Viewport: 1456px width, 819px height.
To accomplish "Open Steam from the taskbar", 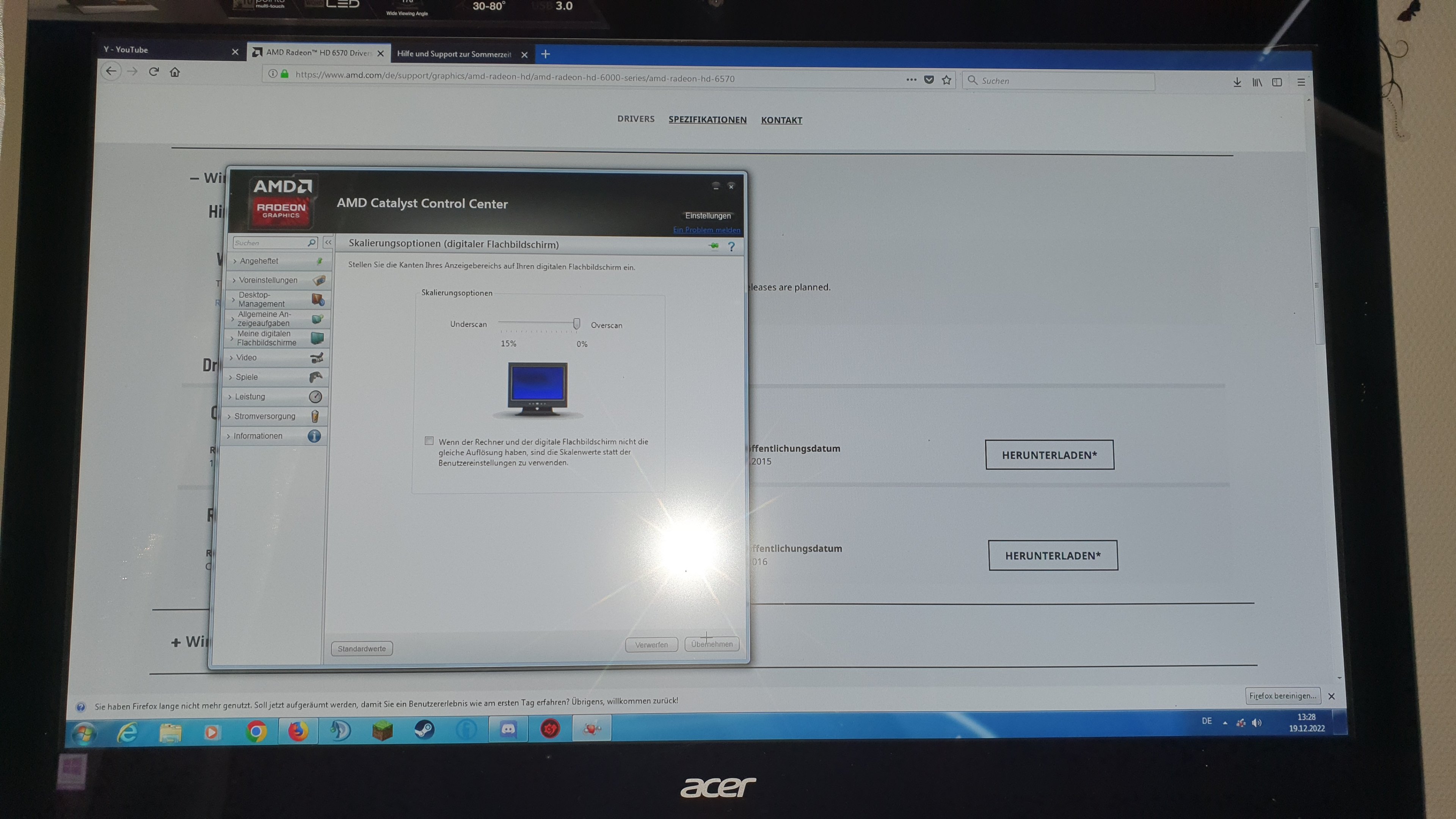I will click(425, 730).
